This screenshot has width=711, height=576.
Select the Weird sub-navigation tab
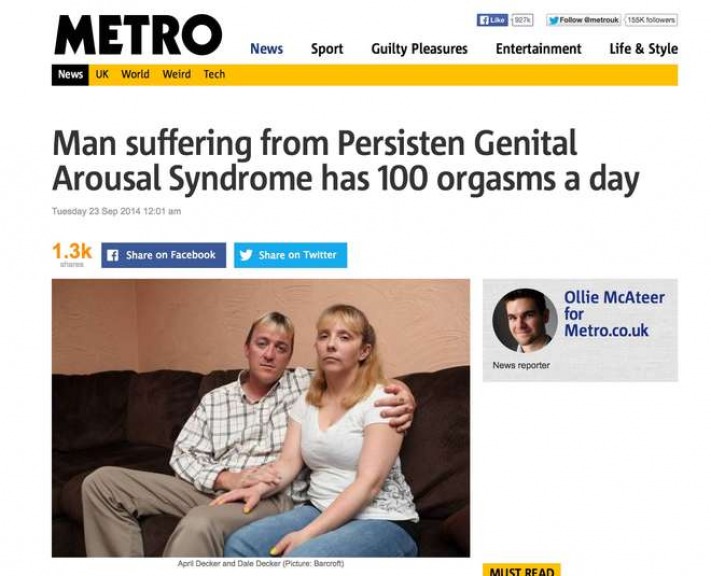pyautogui.click(x=176, y=74)
